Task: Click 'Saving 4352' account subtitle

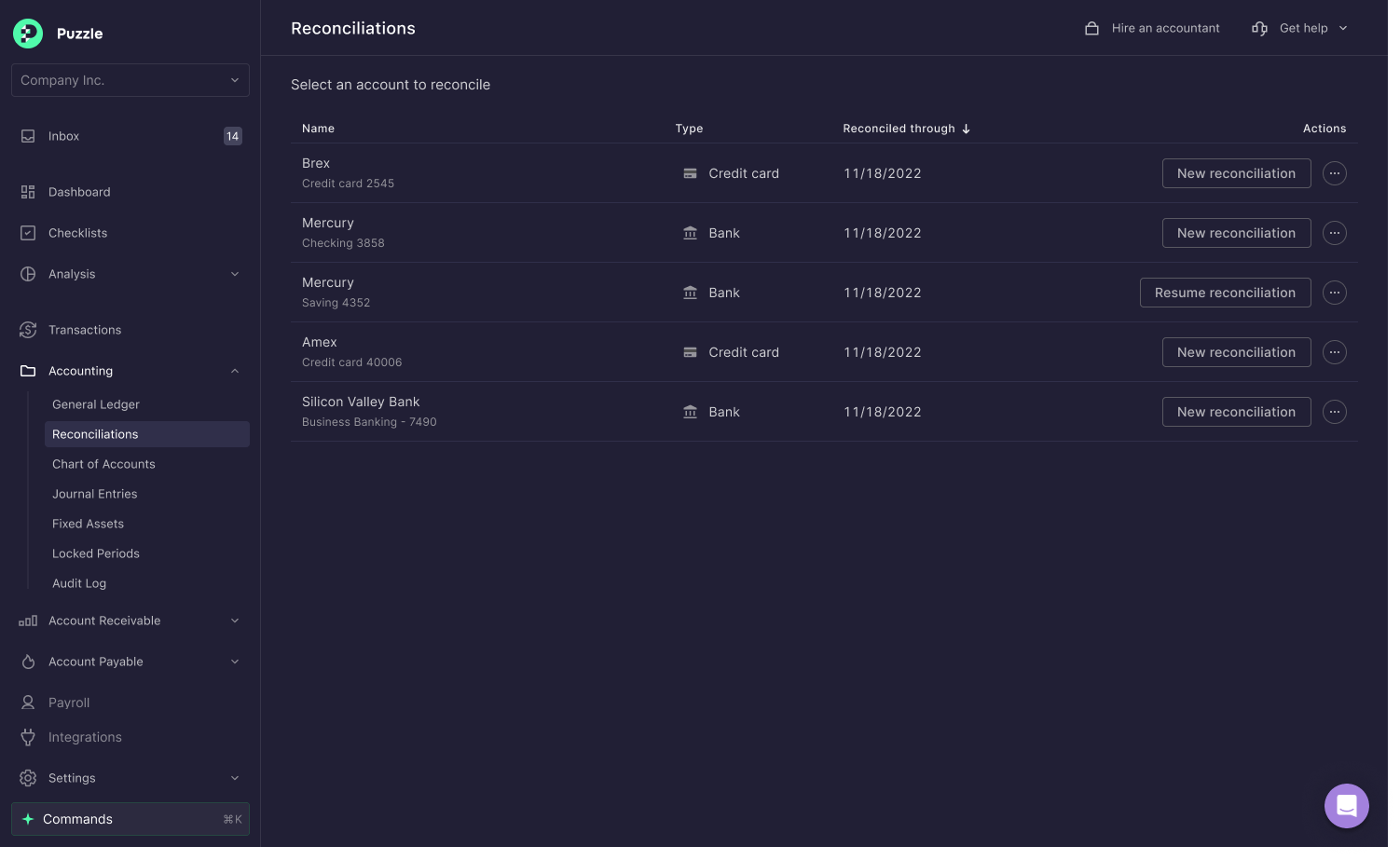Action: (x=336, y=303)
